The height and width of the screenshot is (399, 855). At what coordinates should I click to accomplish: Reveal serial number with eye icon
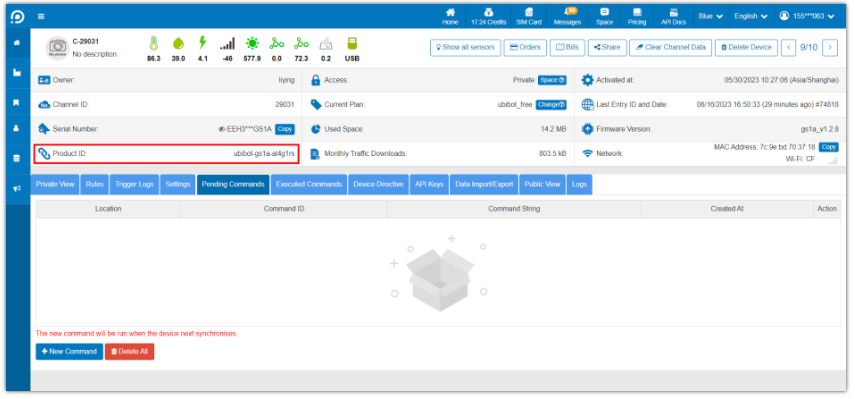pos(221,129)
